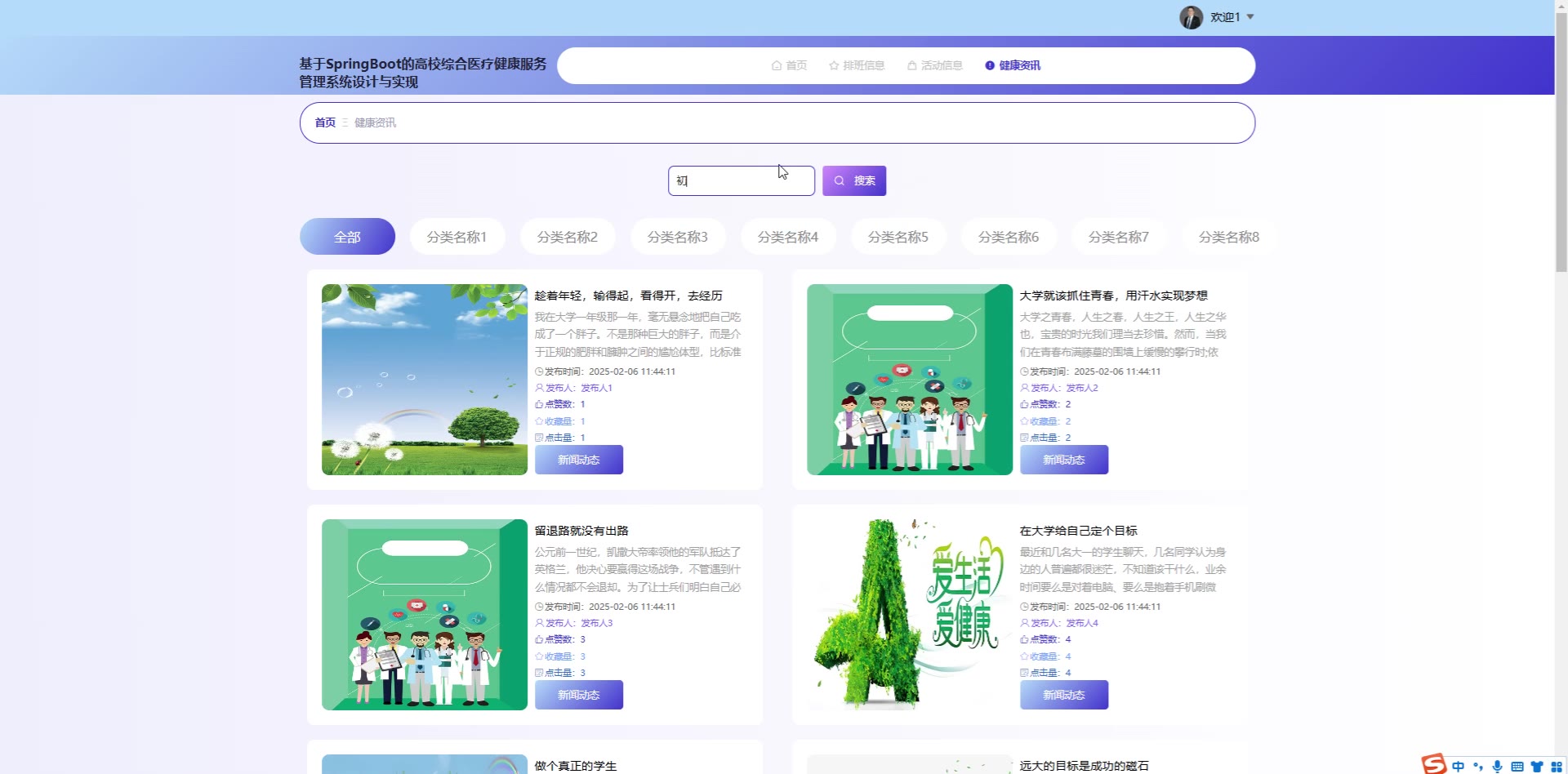Click click-count icon on 大学就该抓住青春 card
Image resolution: width=1568 pixels, height=774 pixels.
tap(1024, 438)
